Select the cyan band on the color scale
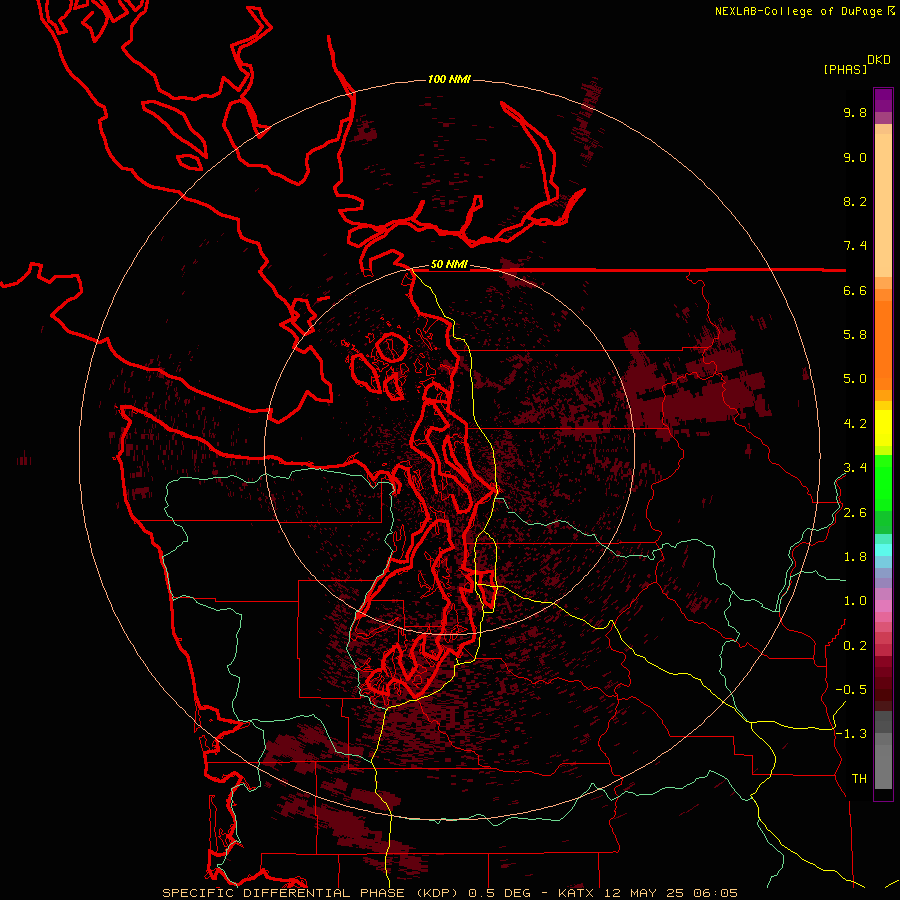 pyautogui.click(x=883, y=550)
